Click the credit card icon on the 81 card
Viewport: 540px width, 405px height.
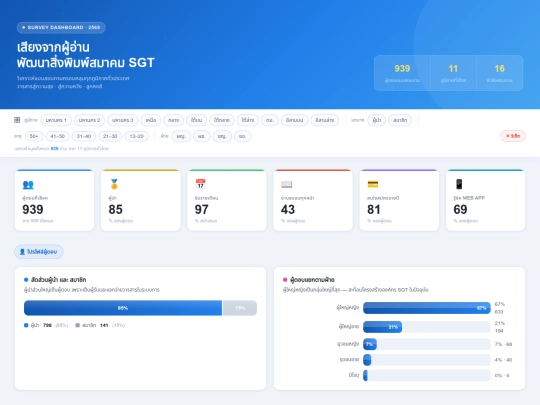[x=373, y=184]
